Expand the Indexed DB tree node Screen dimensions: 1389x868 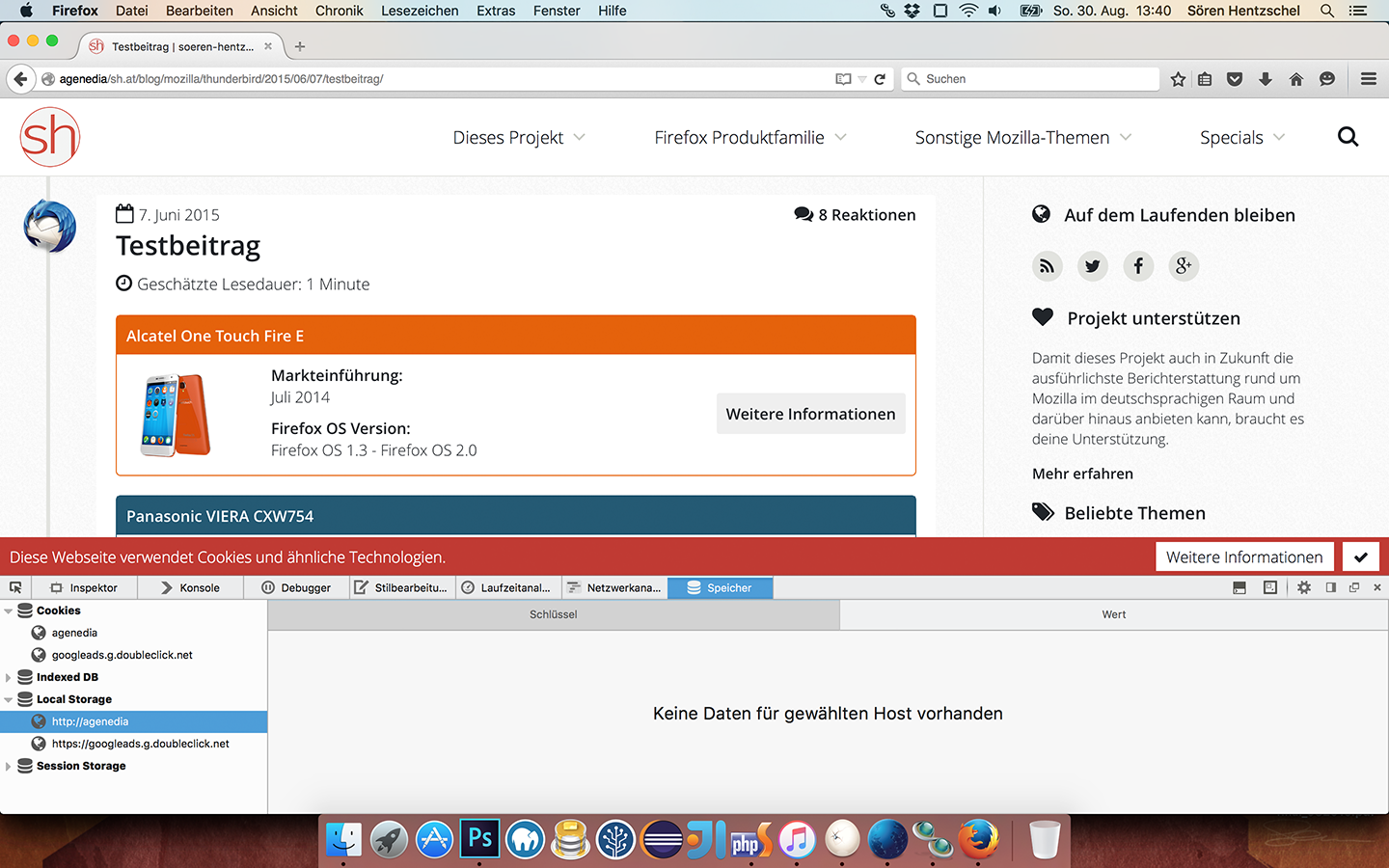click(x=9, y=677)
